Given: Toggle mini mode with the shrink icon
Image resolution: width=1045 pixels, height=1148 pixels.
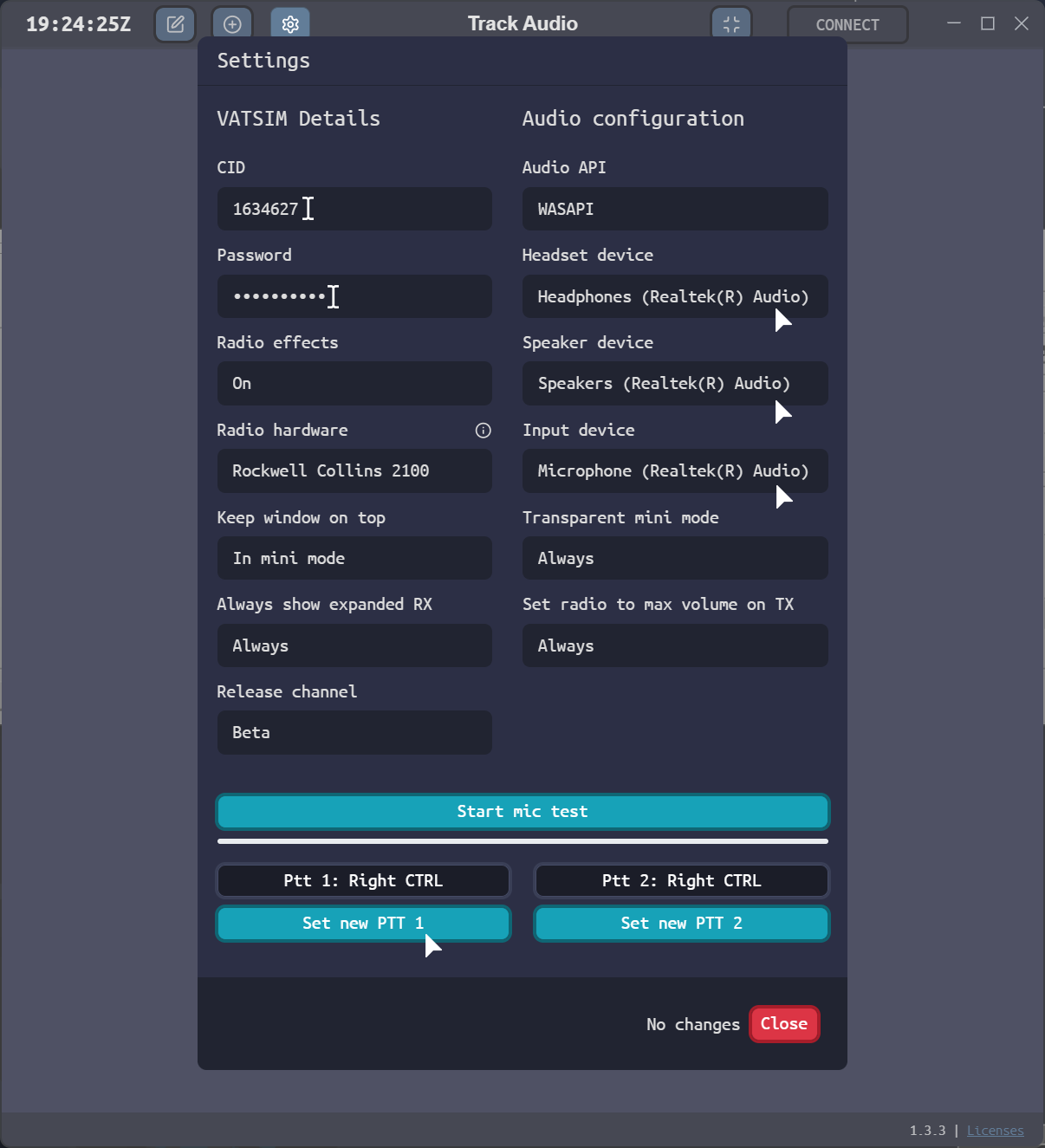Looking at the screenshot, I should (x=731, y=24).
